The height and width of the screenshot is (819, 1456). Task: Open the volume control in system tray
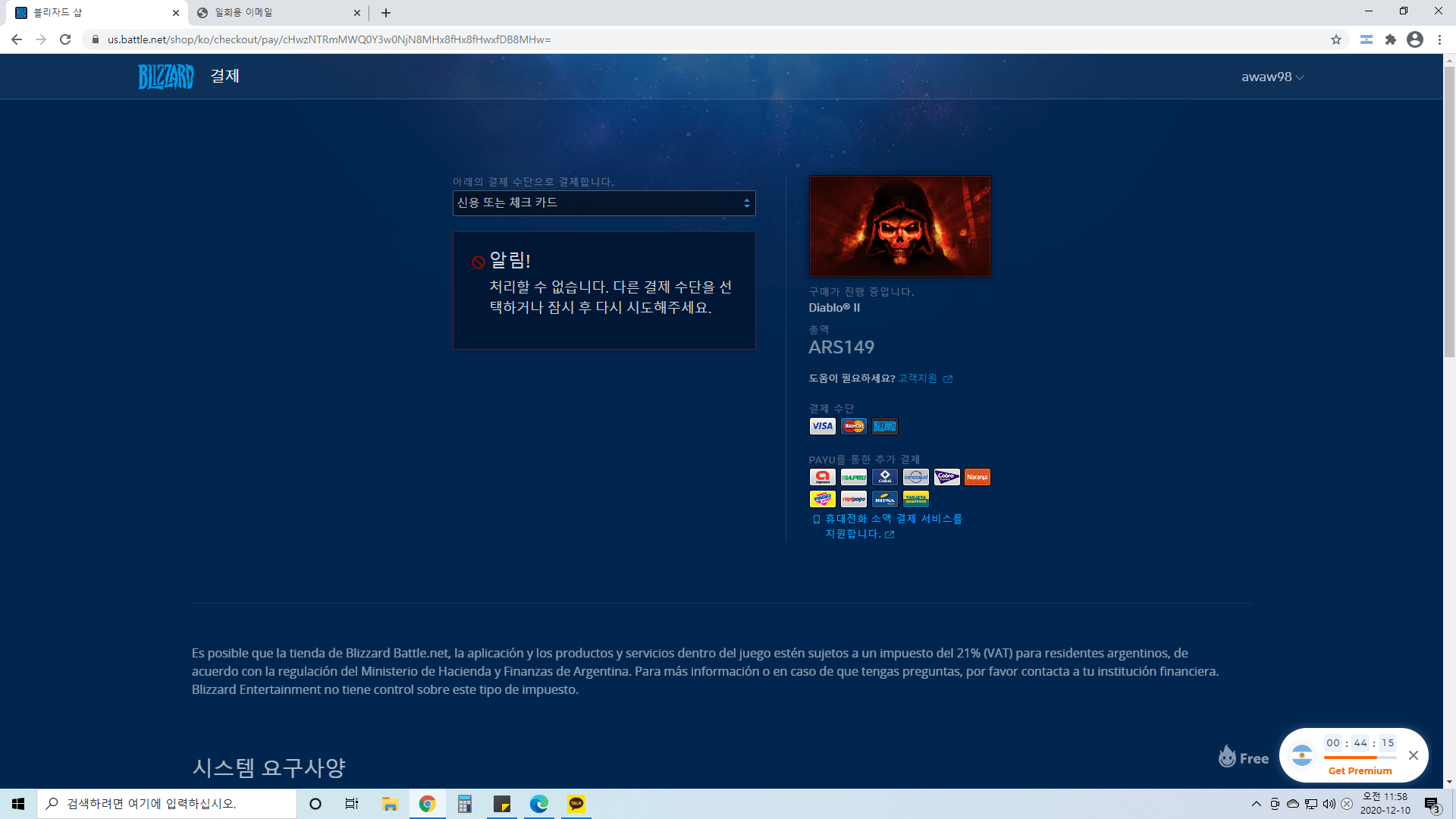pyautogui.click(x=1329, y=804)
